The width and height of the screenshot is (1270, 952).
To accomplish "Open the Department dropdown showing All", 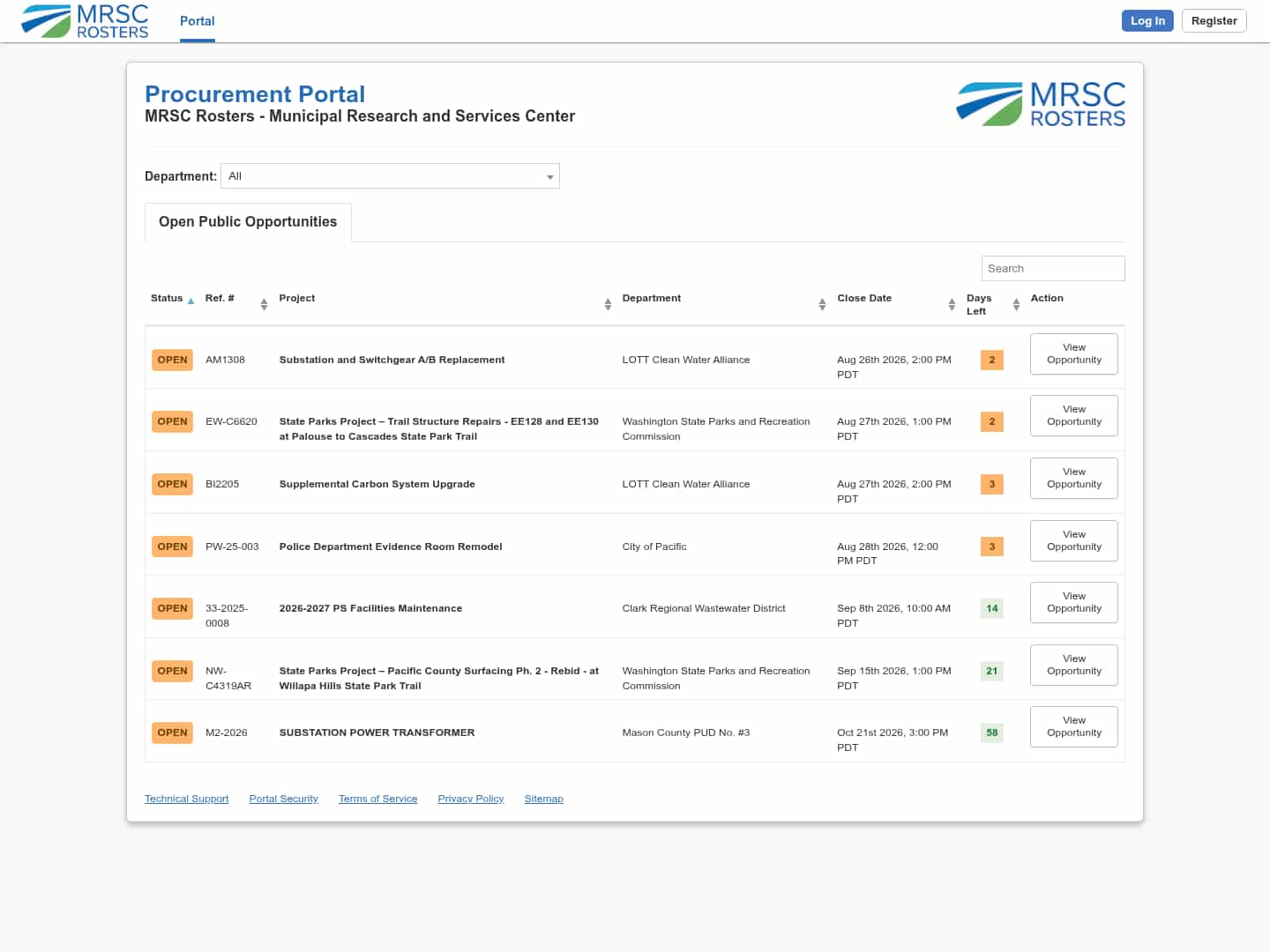I will (x=390, y=176).
